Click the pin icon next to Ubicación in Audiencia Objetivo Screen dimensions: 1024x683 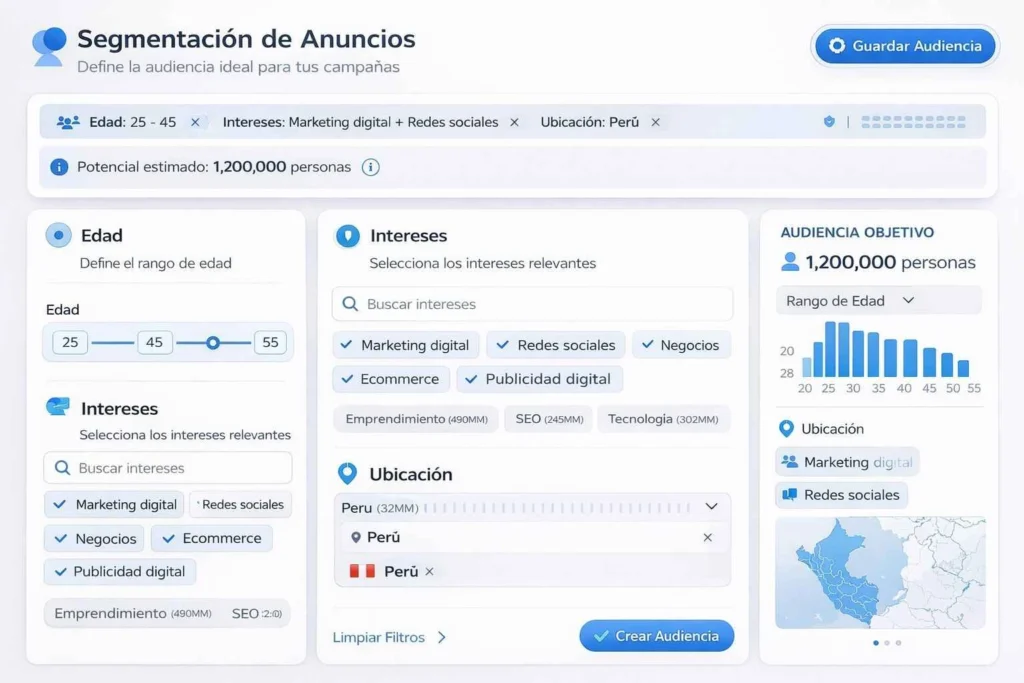click(x=789, y=428)
